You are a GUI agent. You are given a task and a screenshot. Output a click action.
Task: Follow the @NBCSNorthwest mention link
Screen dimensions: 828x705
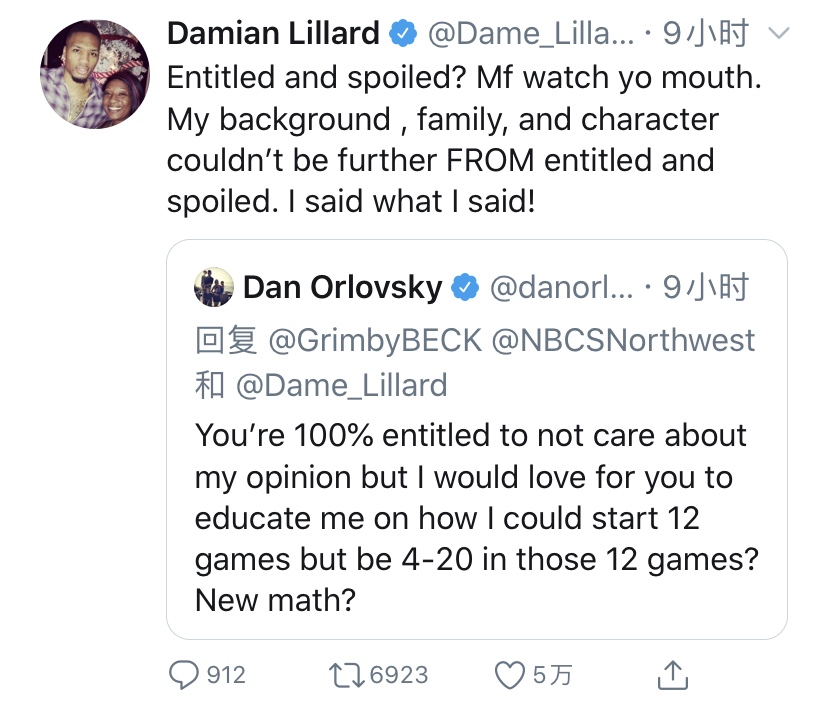623,340
